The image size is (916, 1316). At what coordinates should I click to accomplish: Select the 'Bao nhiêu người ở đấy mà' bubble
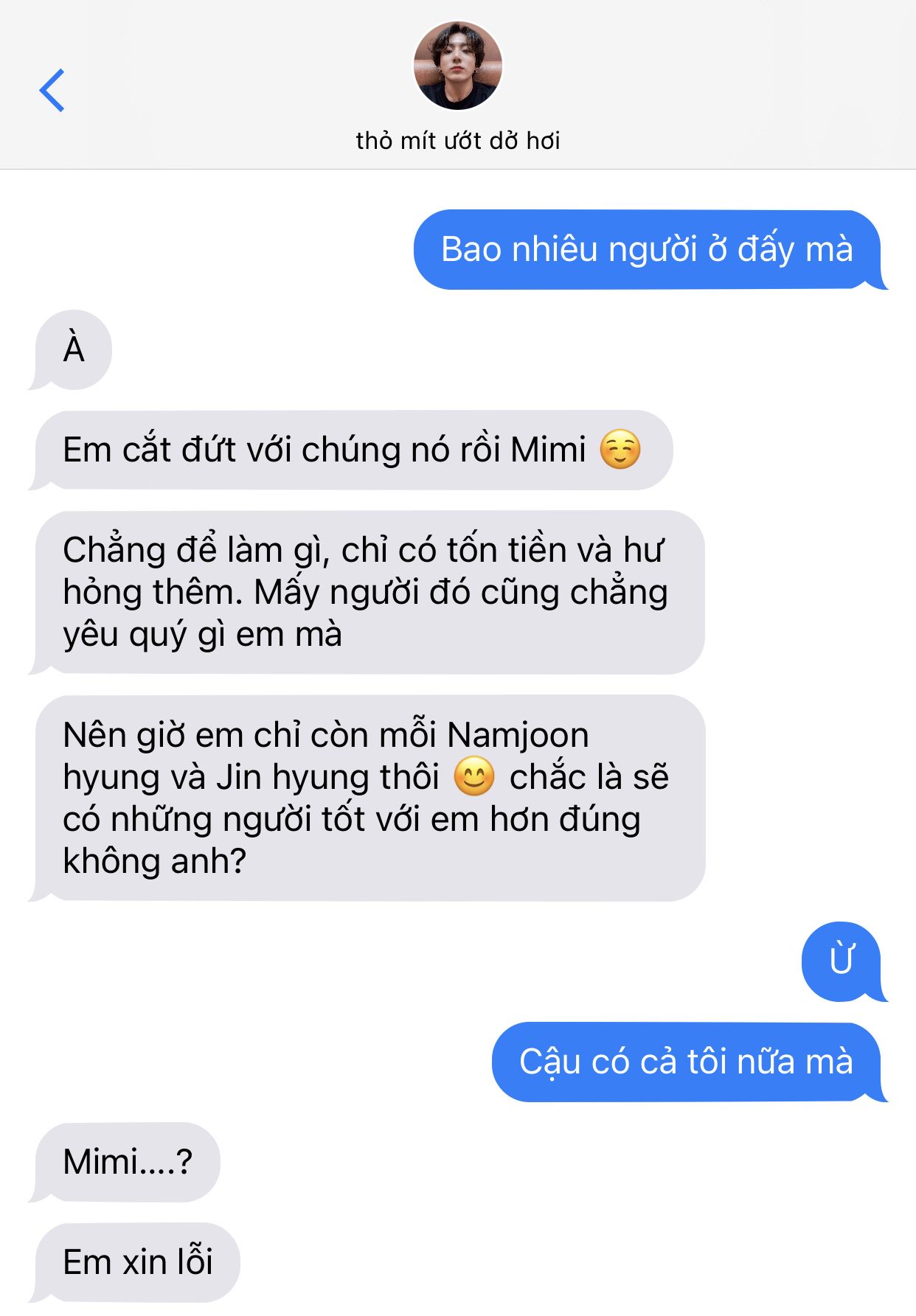(x=649, y=249)
